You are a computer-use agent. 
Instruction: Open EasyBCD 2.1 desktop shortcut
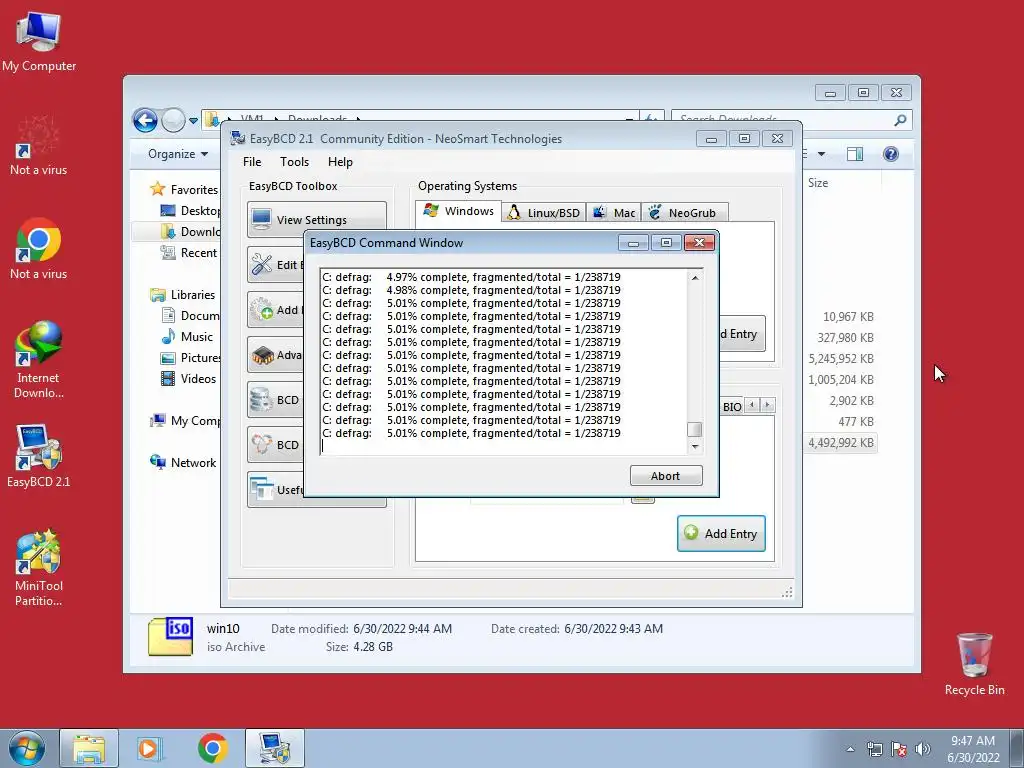(x=39, y=456)
